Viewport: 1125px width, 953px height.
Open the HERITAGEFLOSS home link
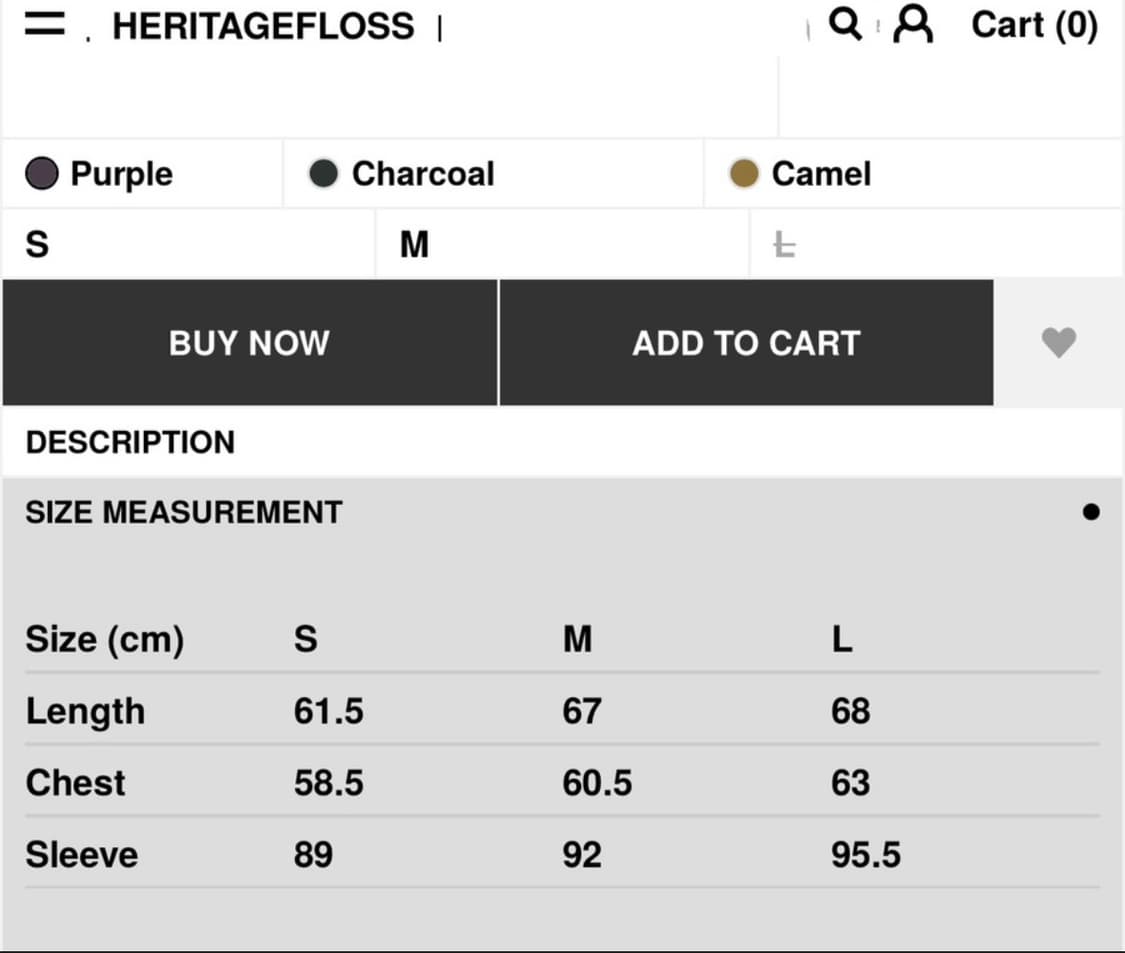(264, 25)
